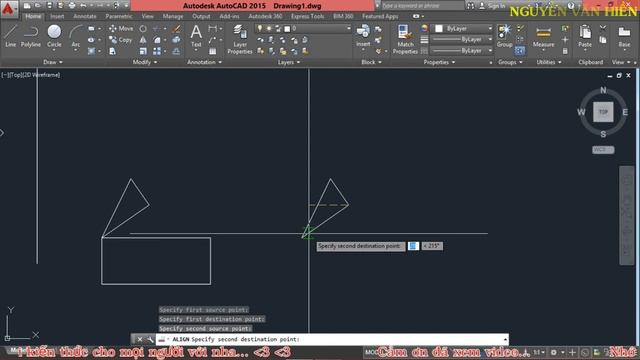The height and width of the screenshot is (360, 640).
Task: Toggle the MODEL space status bar button
Action: click(x=371, y=352)
